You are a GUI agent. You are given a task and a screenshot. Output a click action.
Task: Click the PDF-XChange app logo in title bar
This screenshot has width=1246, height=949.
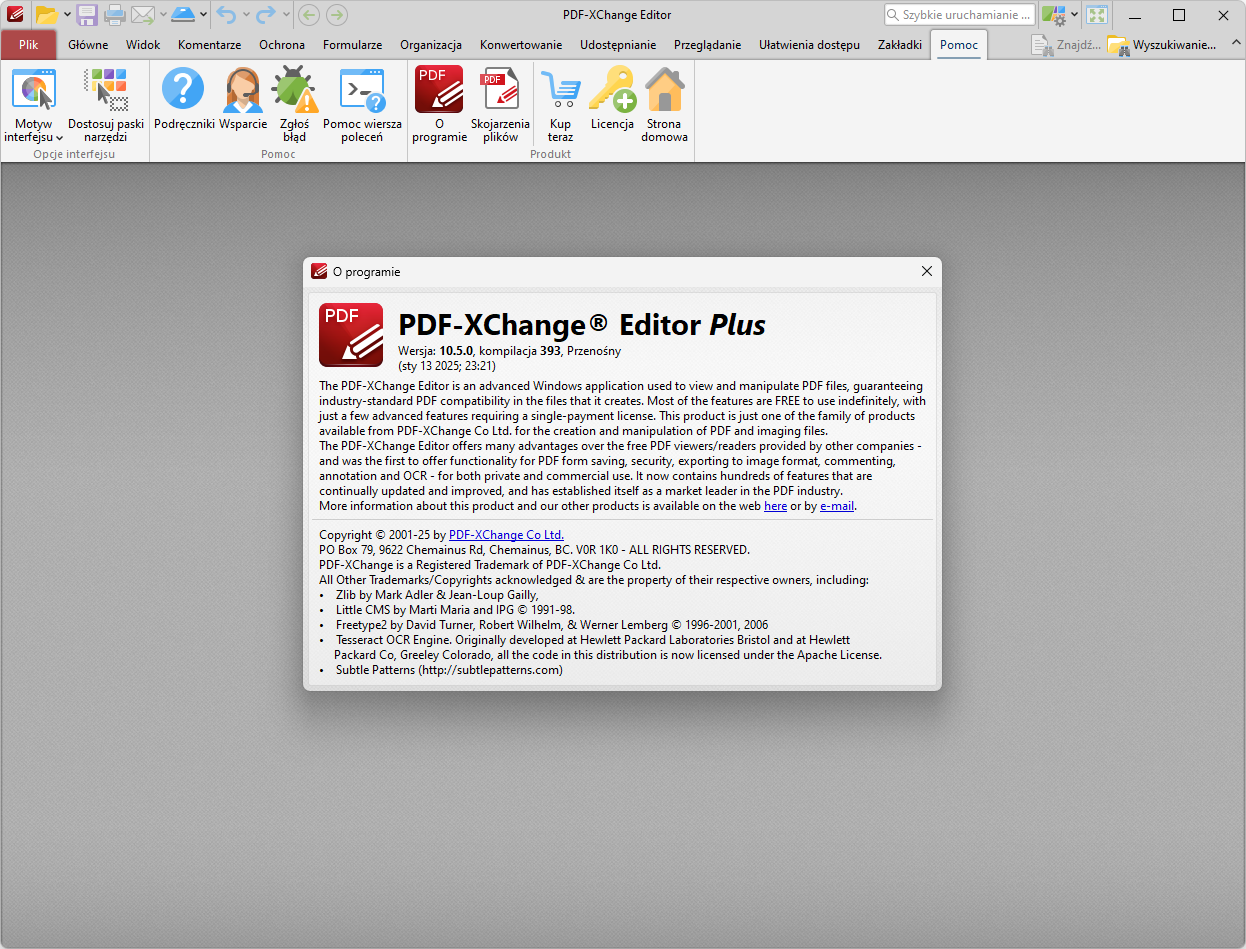point(15,15)
